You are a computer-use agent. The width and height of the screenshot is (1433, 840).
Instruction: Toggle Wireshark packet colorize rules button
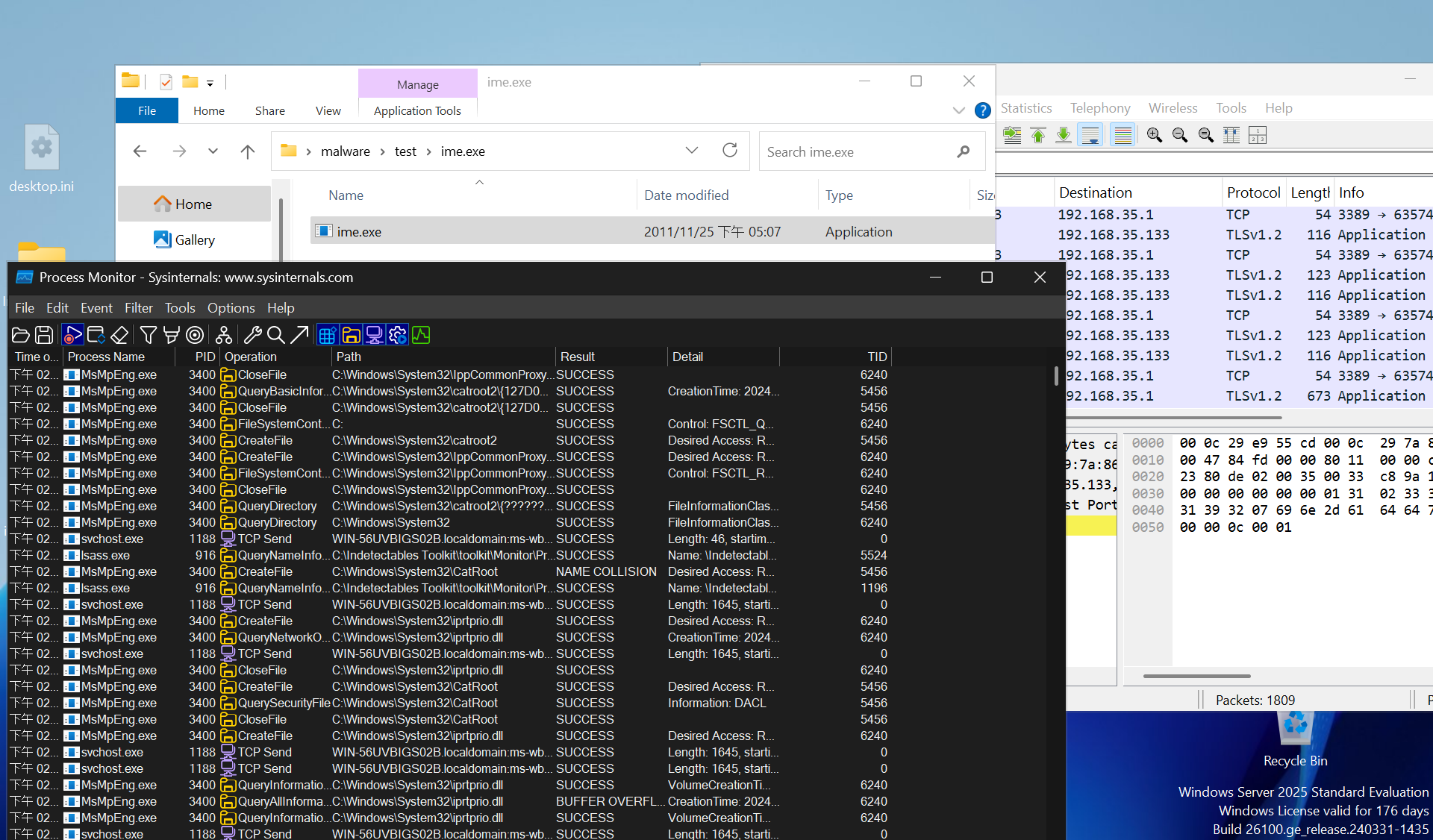pyautogui.click(x=1123, y=135)
